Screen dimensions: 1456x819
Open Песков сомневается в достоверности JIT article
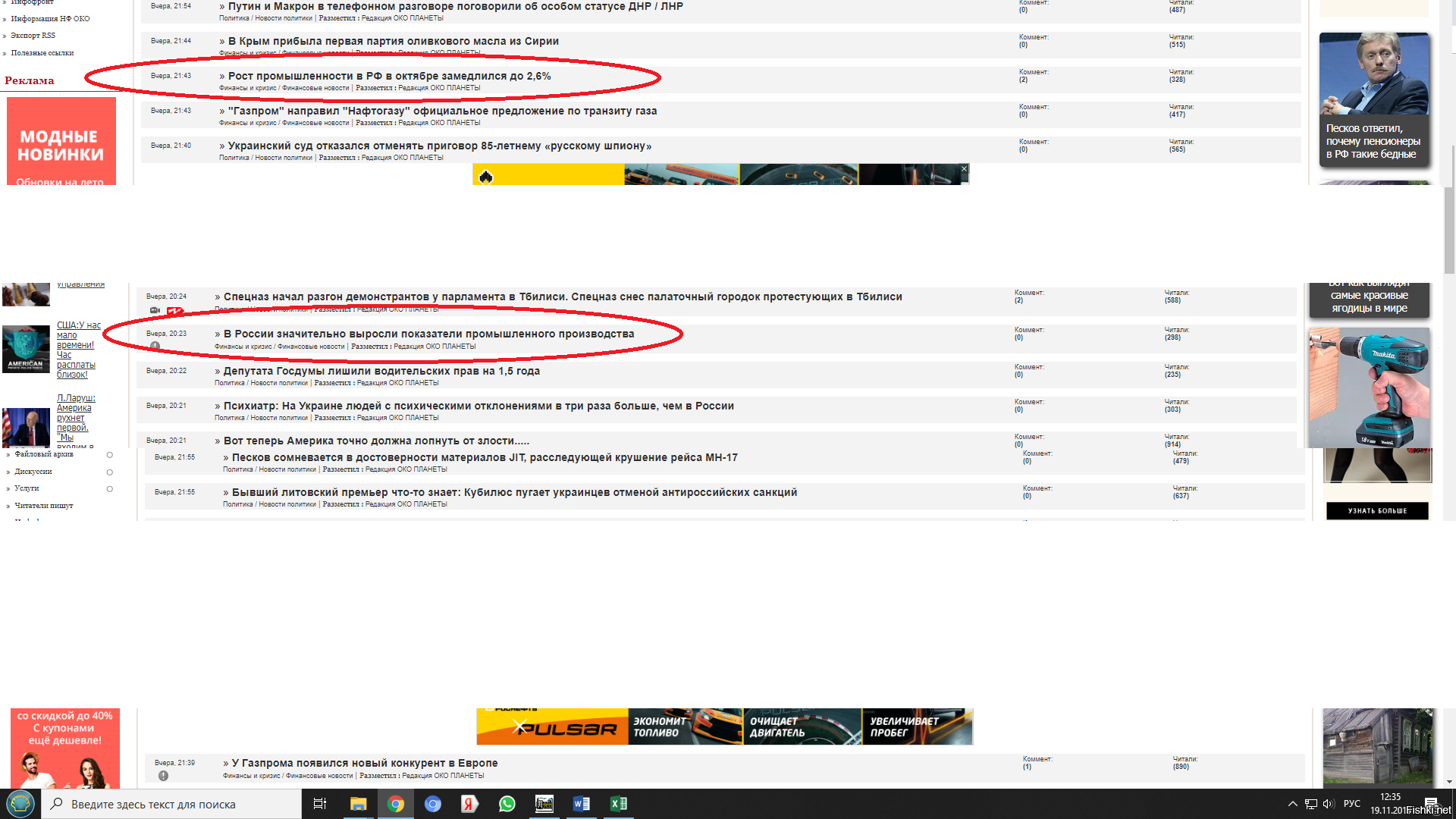(485, 457)
